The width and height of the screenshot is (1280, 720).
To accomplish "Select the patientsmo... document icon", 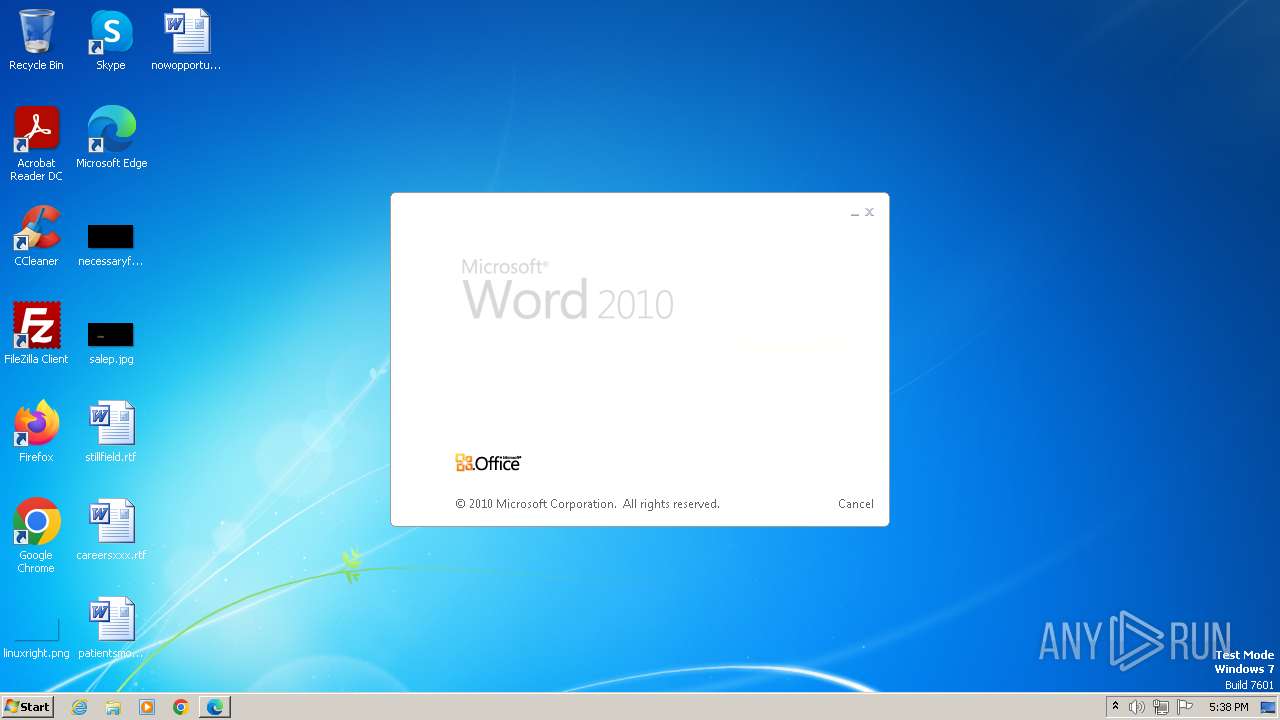I will 111,628.
